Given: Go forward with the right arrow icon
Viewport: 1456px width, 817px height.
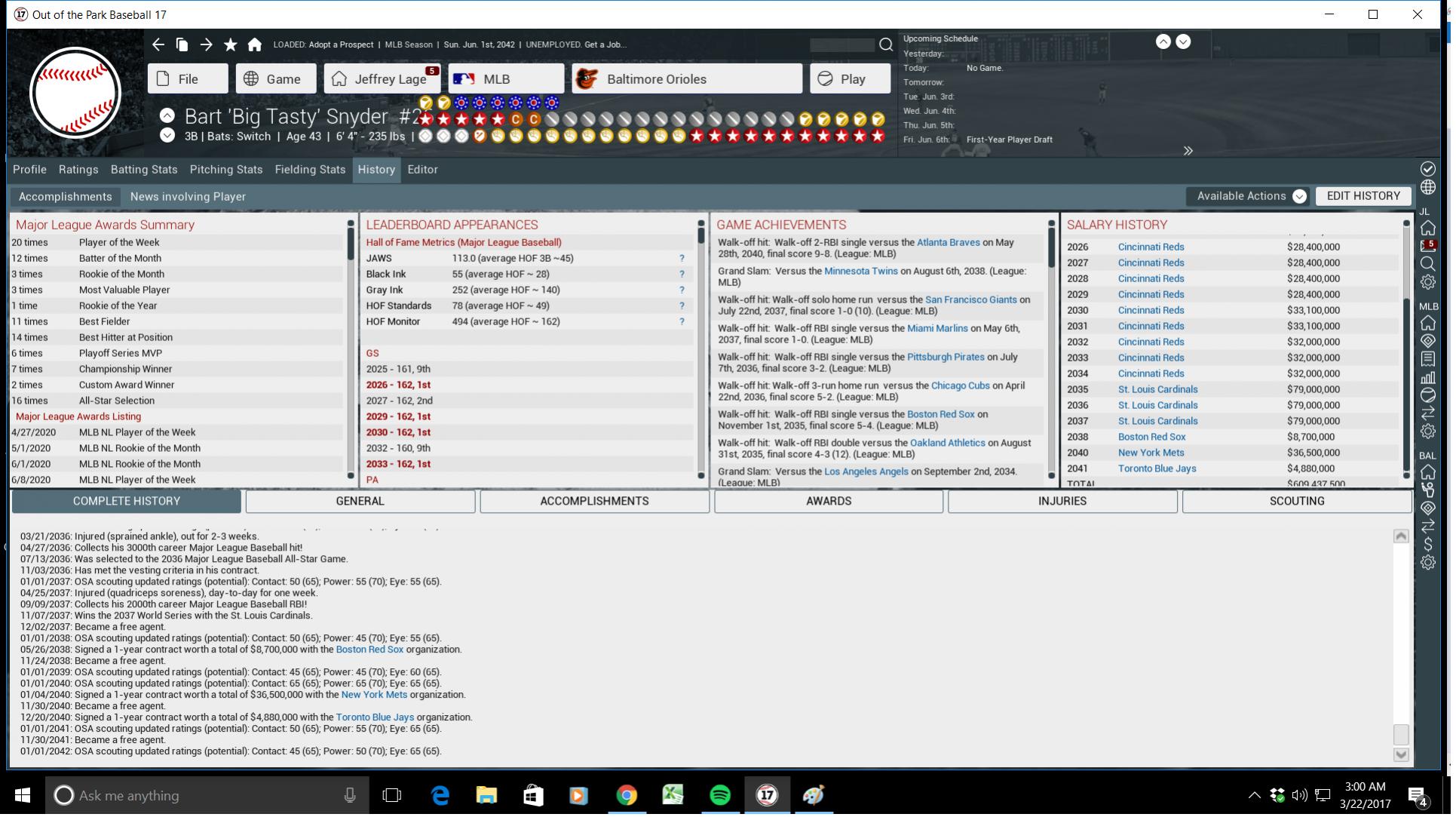Looking at the screenshot, I should pyautogui.click(x=206, y=45).
